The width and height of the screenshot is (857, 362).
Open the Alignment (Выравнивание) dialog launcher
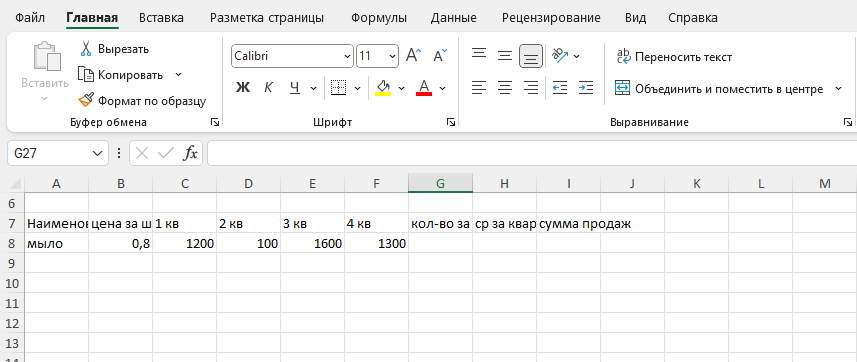pos(847,122)
